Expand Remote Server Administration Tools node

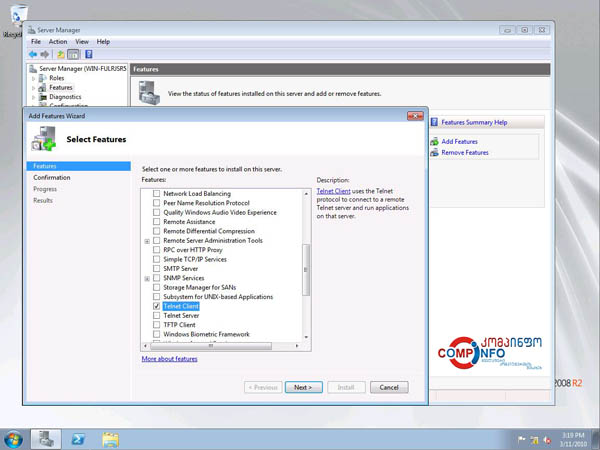147,241
